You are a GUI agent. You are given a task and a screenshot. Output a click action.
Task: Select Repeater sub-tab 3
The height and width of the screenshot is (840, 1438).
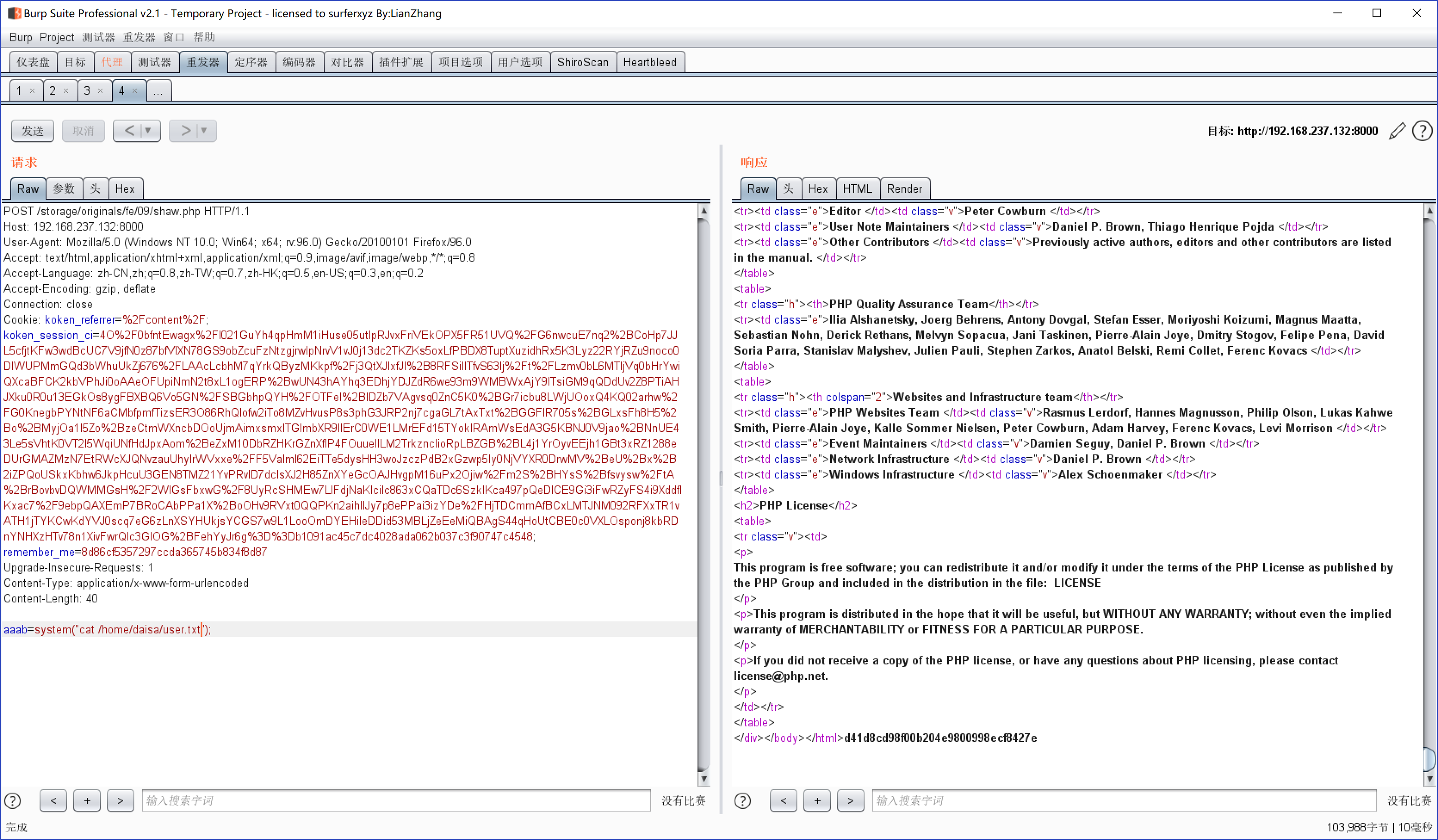(x=87, y=91)
